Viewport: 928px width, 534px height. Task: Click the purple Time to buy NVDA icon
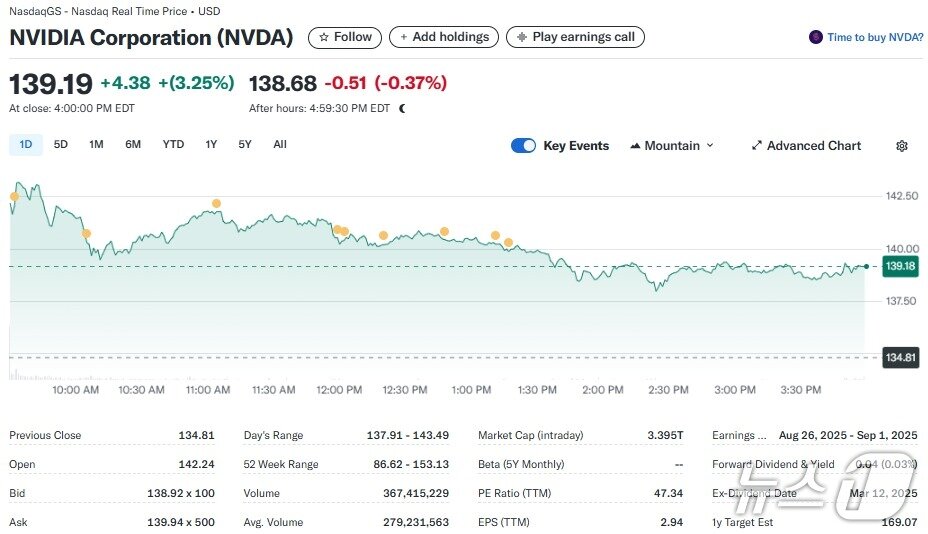coord(816,37)
